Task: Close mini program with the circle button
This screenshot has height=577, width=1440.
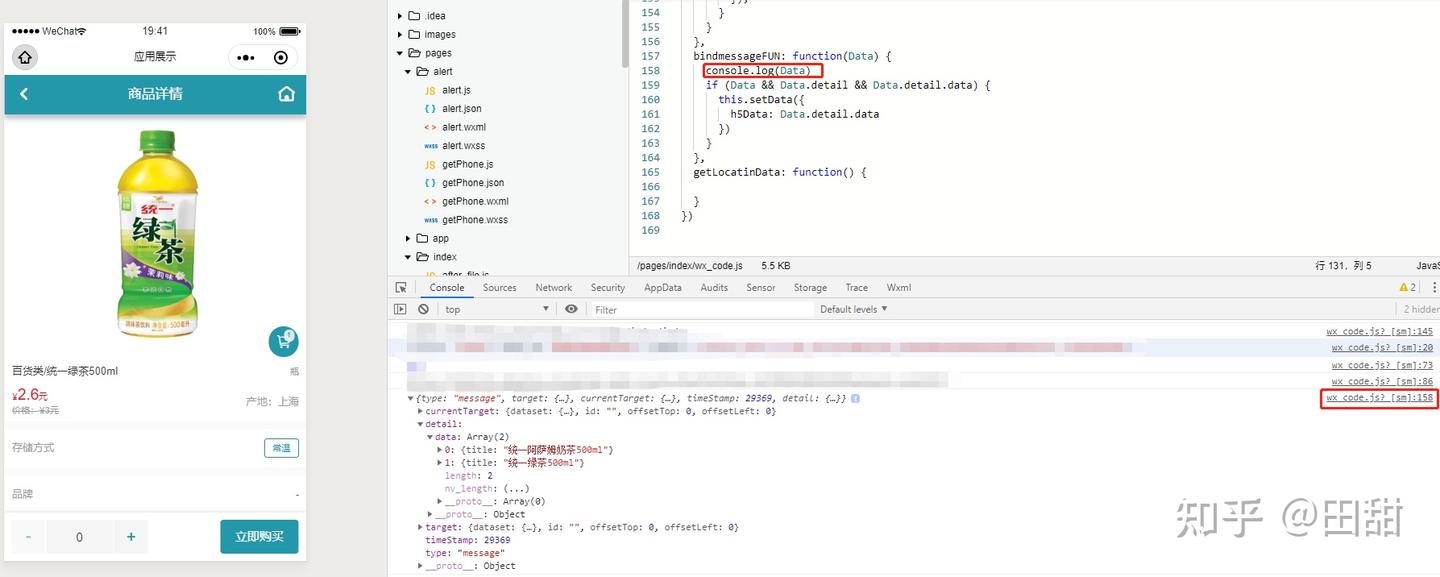Action: [x=281, y=58]
